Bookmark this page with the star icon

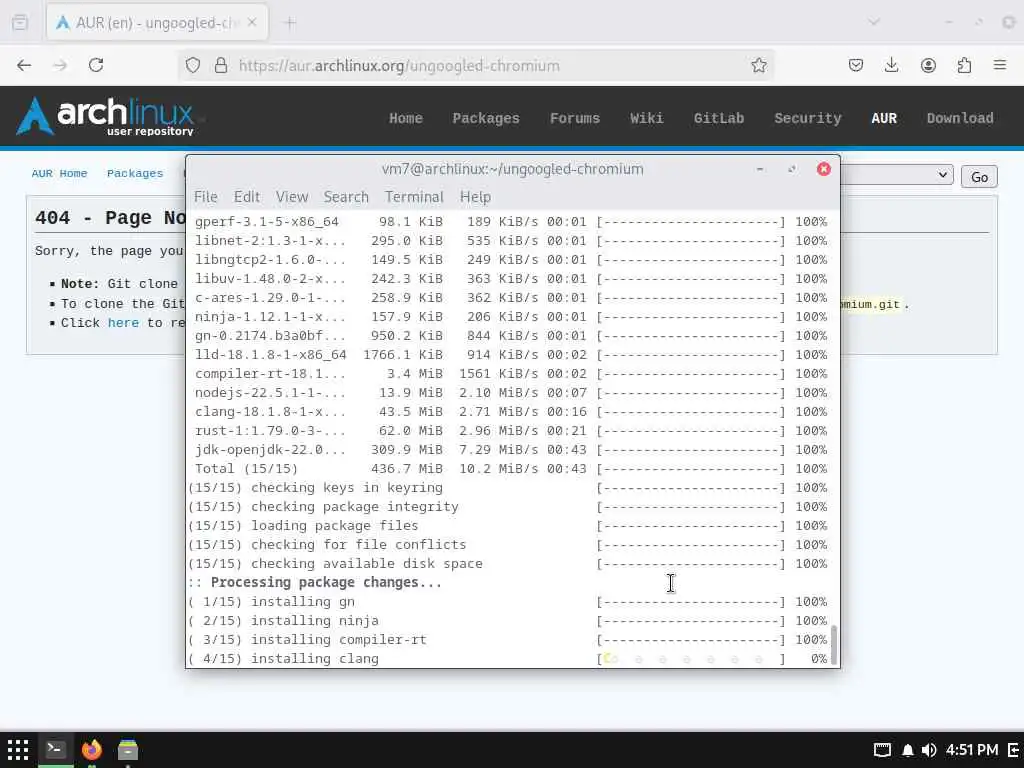click(x=758, y=65)
